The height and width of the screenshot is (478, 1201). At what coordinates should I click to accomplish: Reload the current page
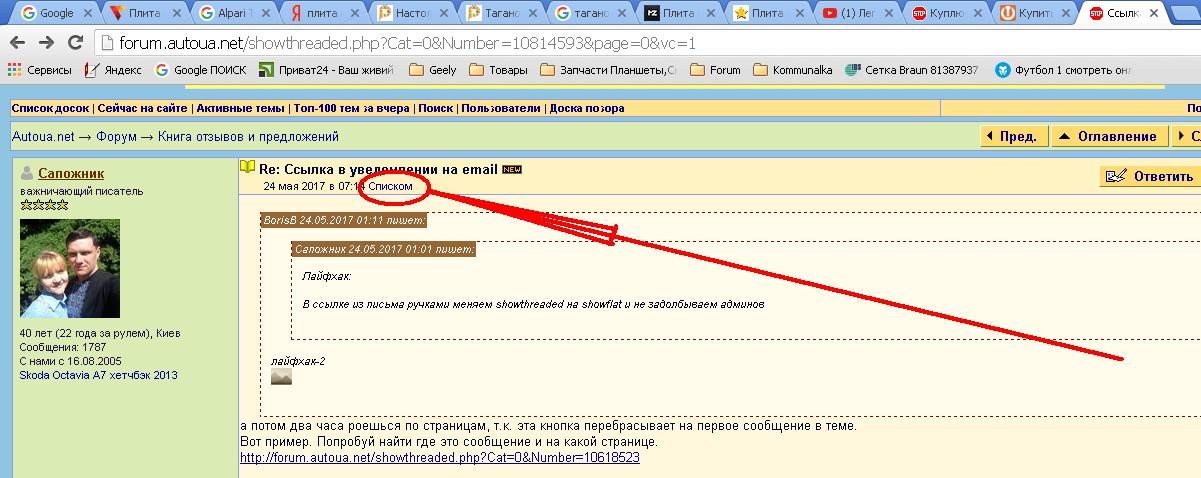click(x=75, y=43)
